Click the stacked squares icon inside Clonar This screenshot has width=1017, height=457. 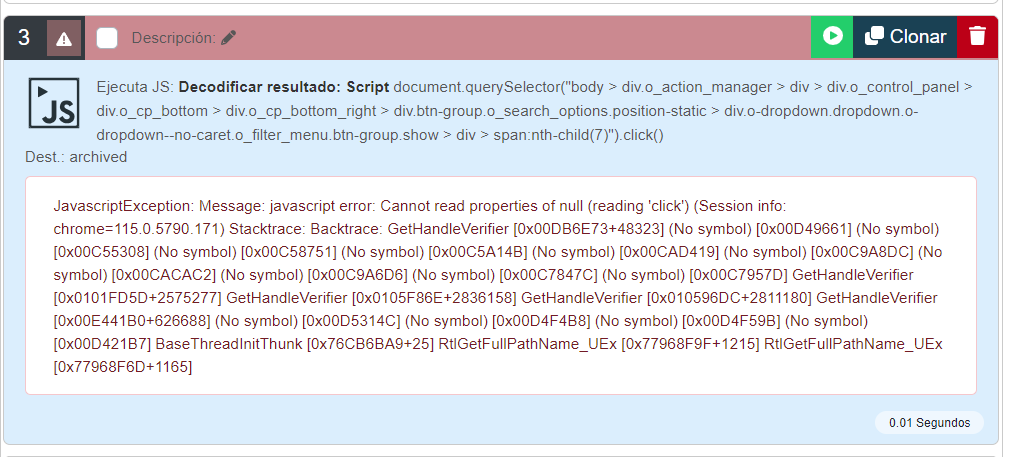point(874,37)
